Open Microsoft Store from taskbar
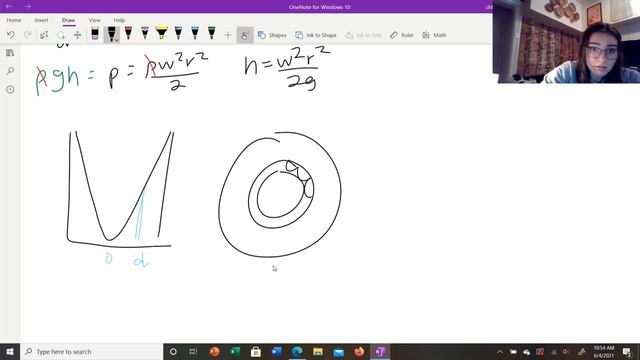The height and width of the screenshot is (360, 640). pyautogui.click(x=256, y=351)
